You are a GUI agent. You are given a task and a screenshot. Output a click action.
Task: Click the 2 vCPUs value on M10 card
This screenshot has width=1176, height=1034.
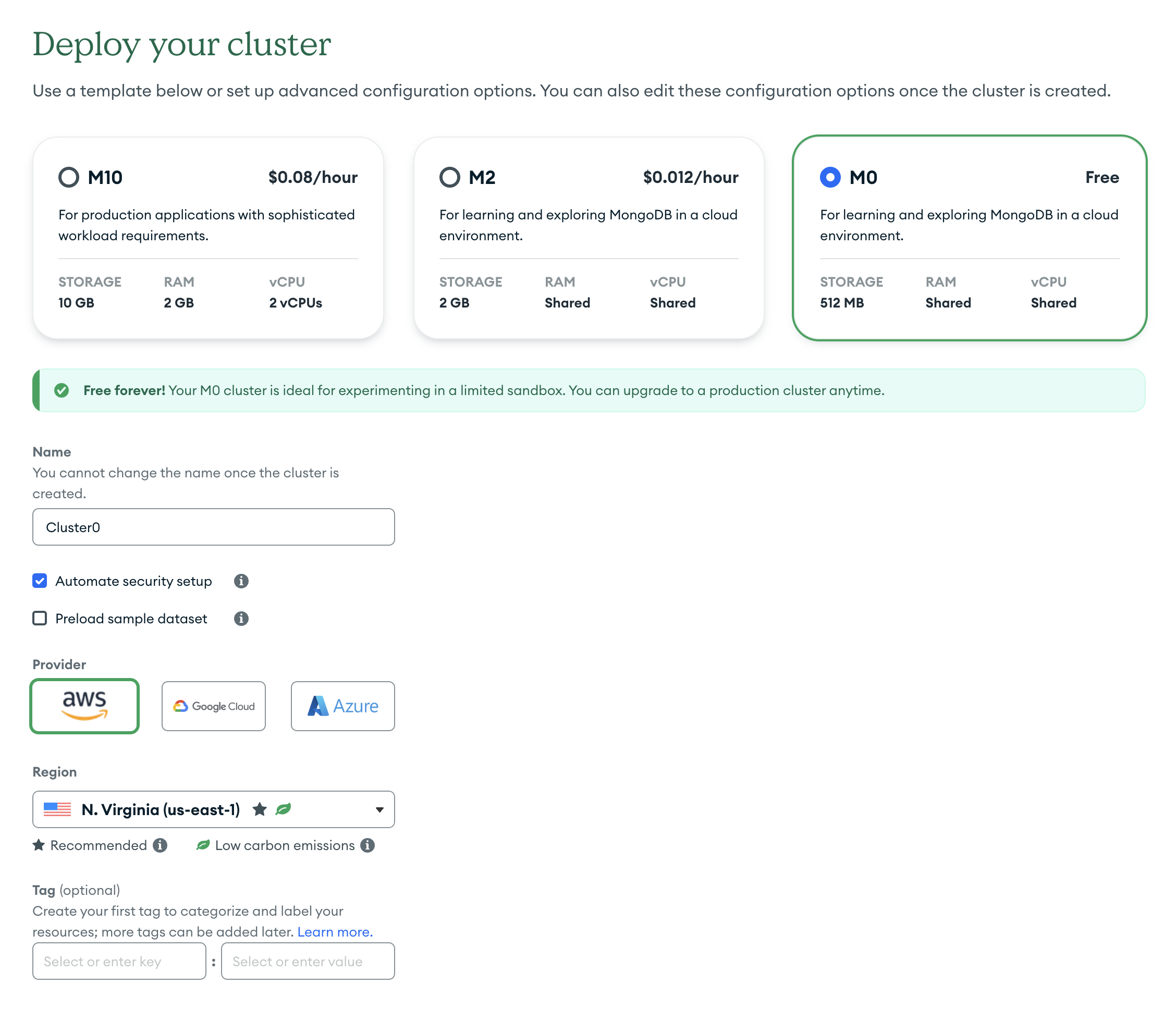coord(296,302)
